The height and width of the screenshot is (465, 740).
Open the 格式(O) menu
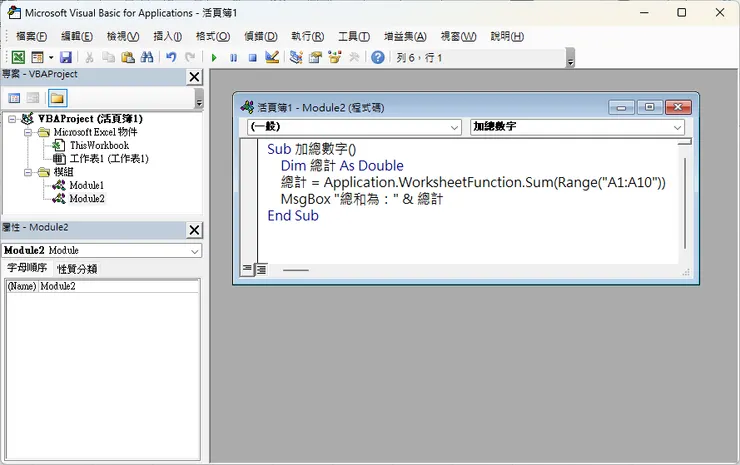click(x=213, y=36)
